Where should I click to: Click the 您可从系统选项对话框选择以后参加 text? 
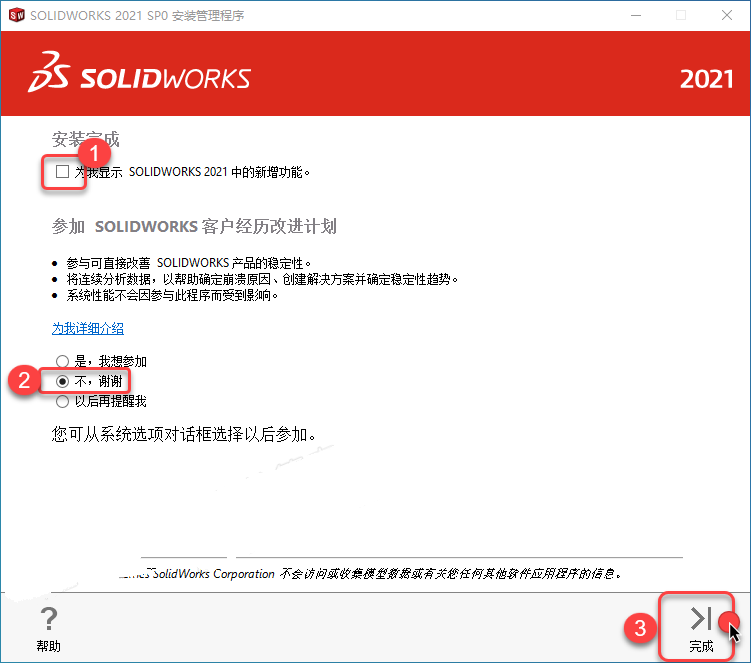pyautogui.click(x=184, y=434)
